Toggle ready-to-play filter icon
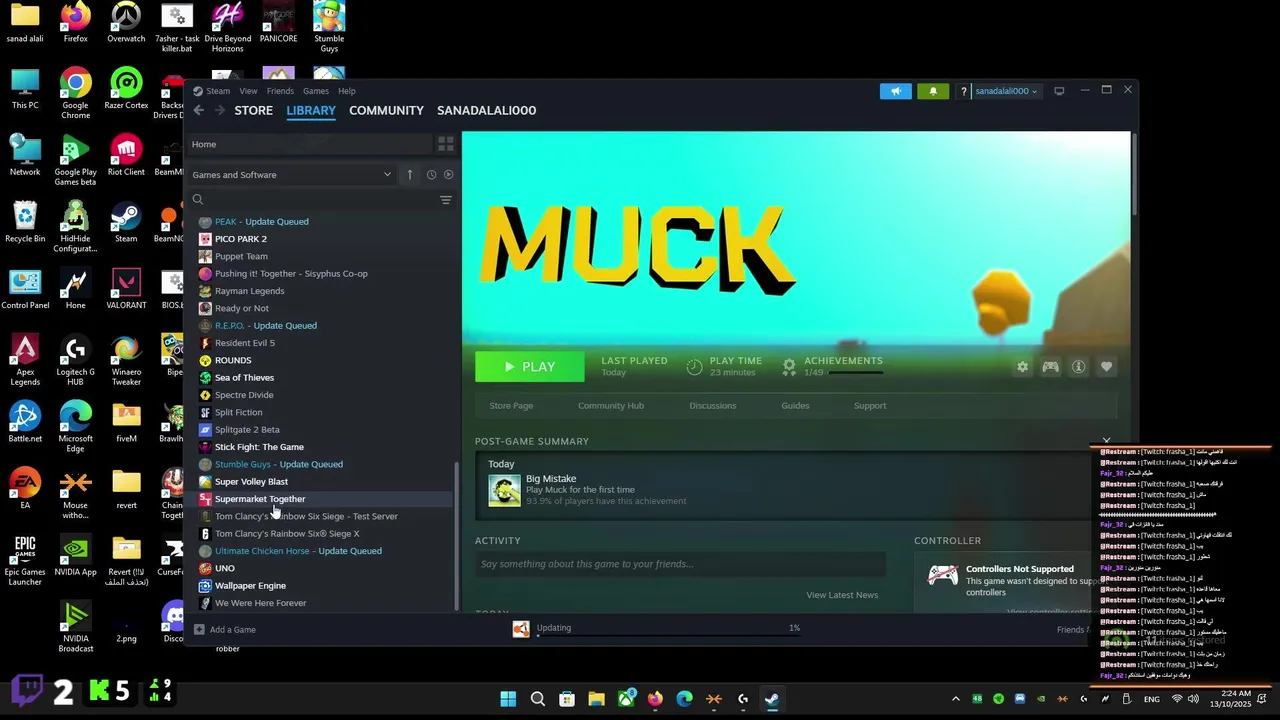 tap(448, 175)
